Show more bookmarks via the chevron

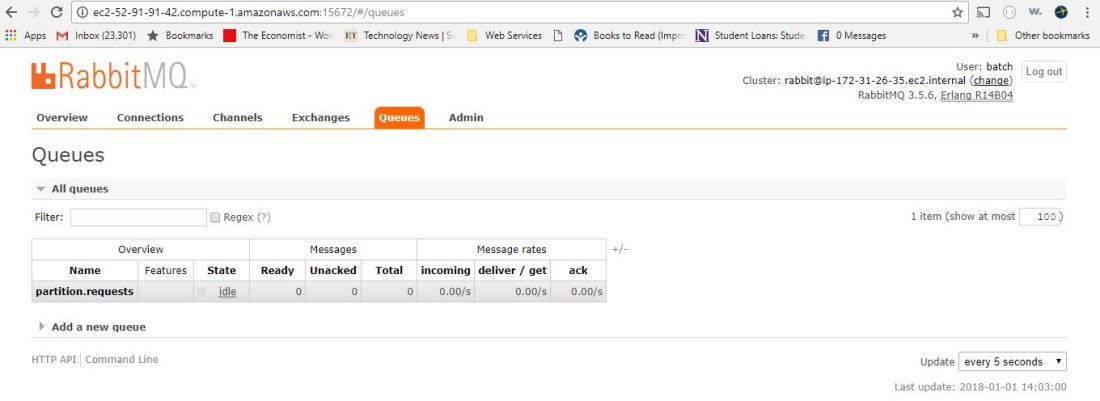[x=975, y=35]
